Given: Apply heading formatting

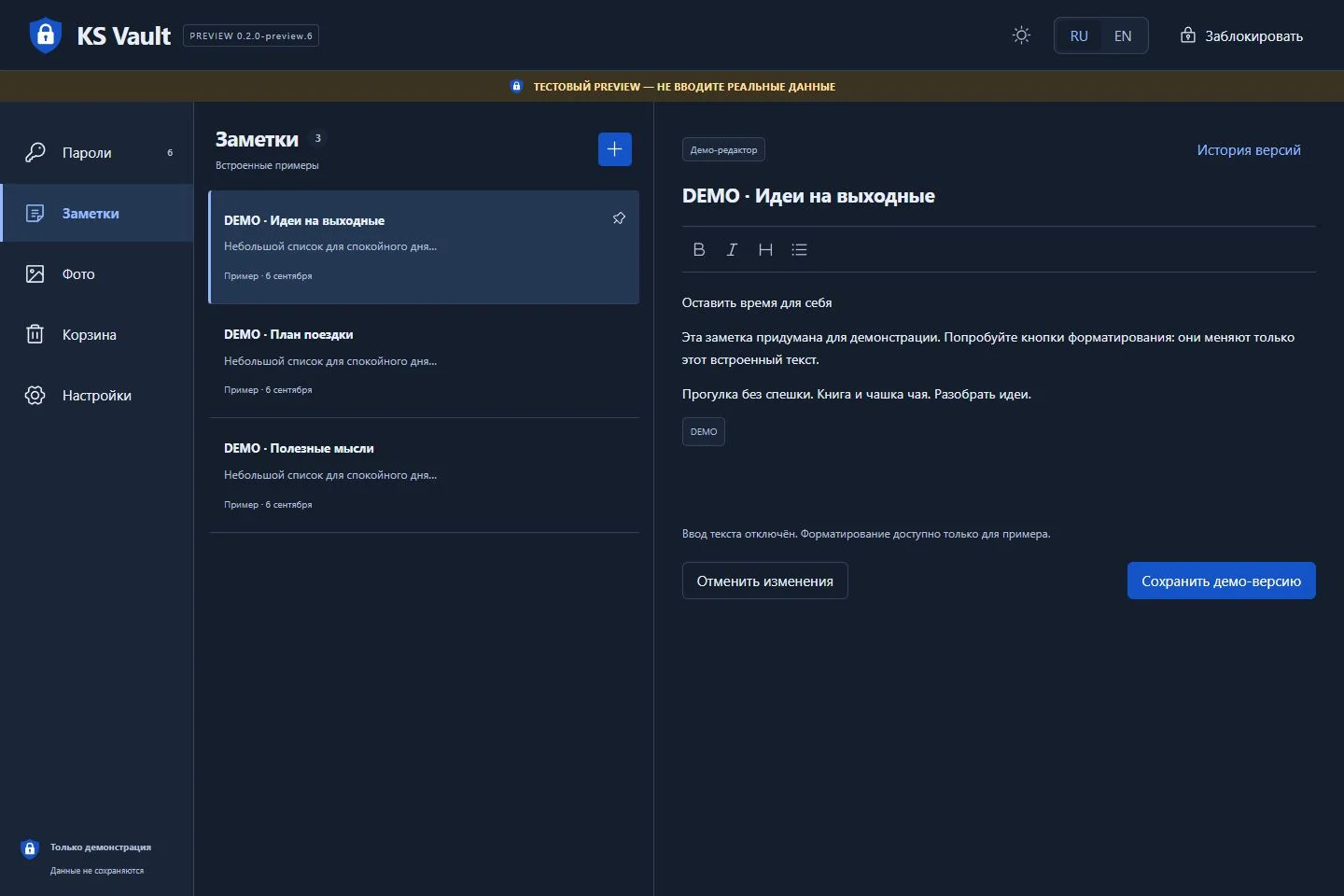Looking at the screenshot, I should (765, 249).
